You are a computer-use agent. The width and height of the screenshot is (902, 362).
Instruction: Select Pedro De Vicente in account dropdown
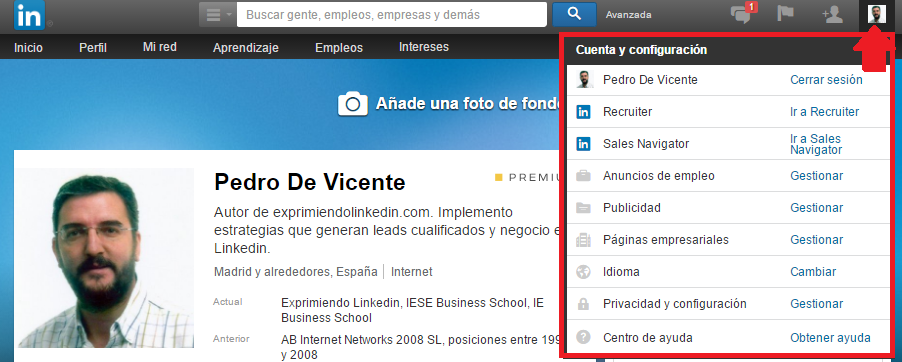pos(650,80)
